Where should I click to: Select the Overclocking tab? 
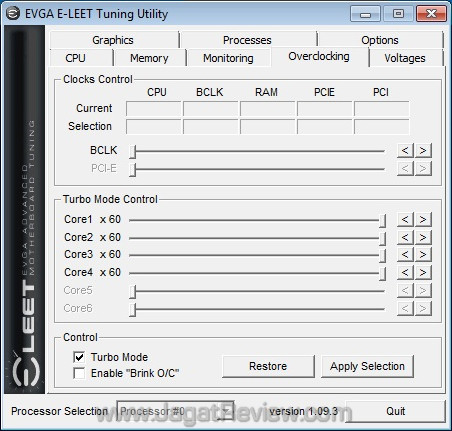[319, 57]
